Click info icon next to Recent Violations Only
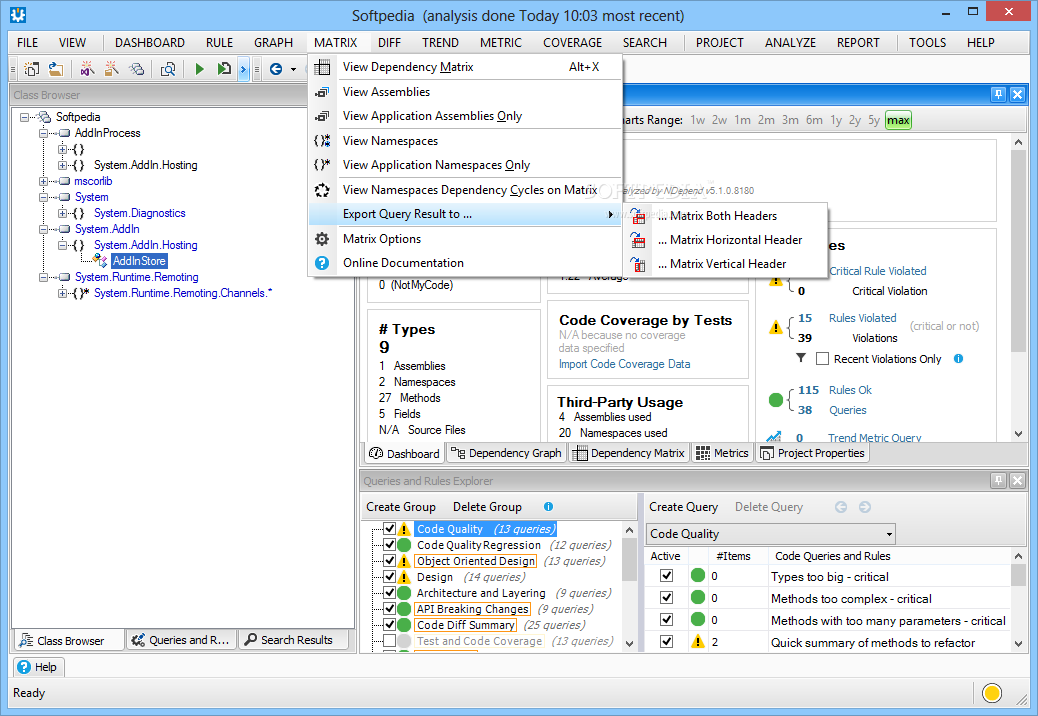Viewport: 1038px width, 716px height. pos(958,359)
